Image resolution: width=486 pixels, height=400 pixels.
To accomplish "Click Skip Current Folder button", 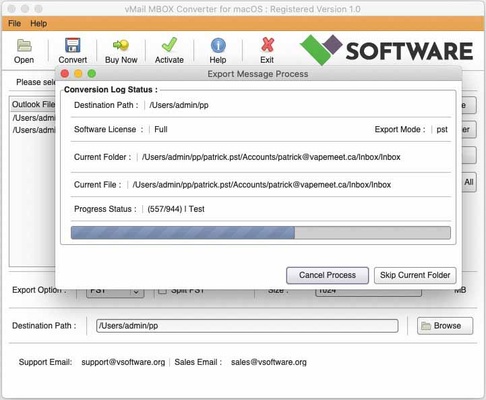I will [415, 275].
